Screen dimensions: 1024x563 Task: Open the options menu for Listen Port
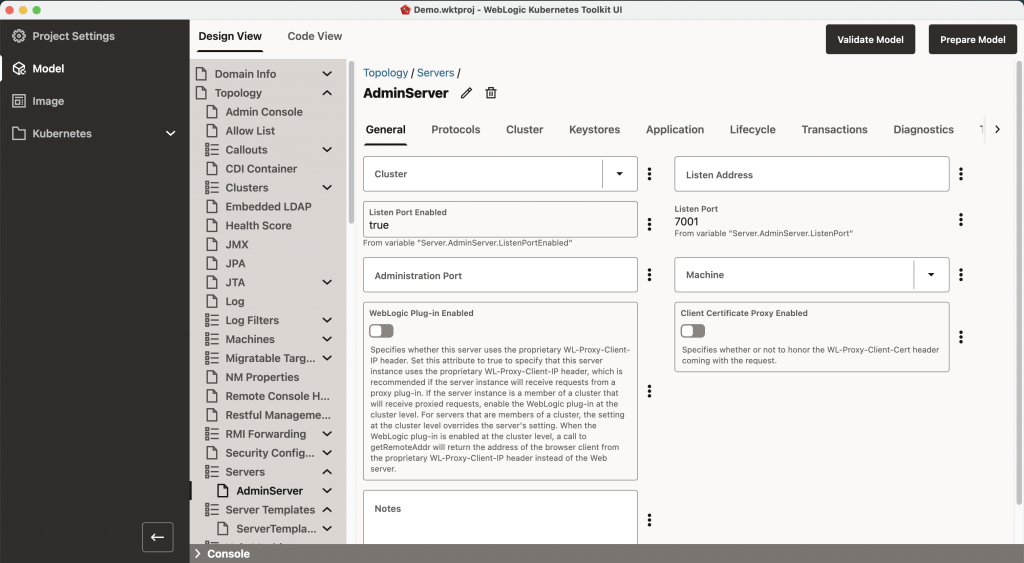[x=961, y=219]
